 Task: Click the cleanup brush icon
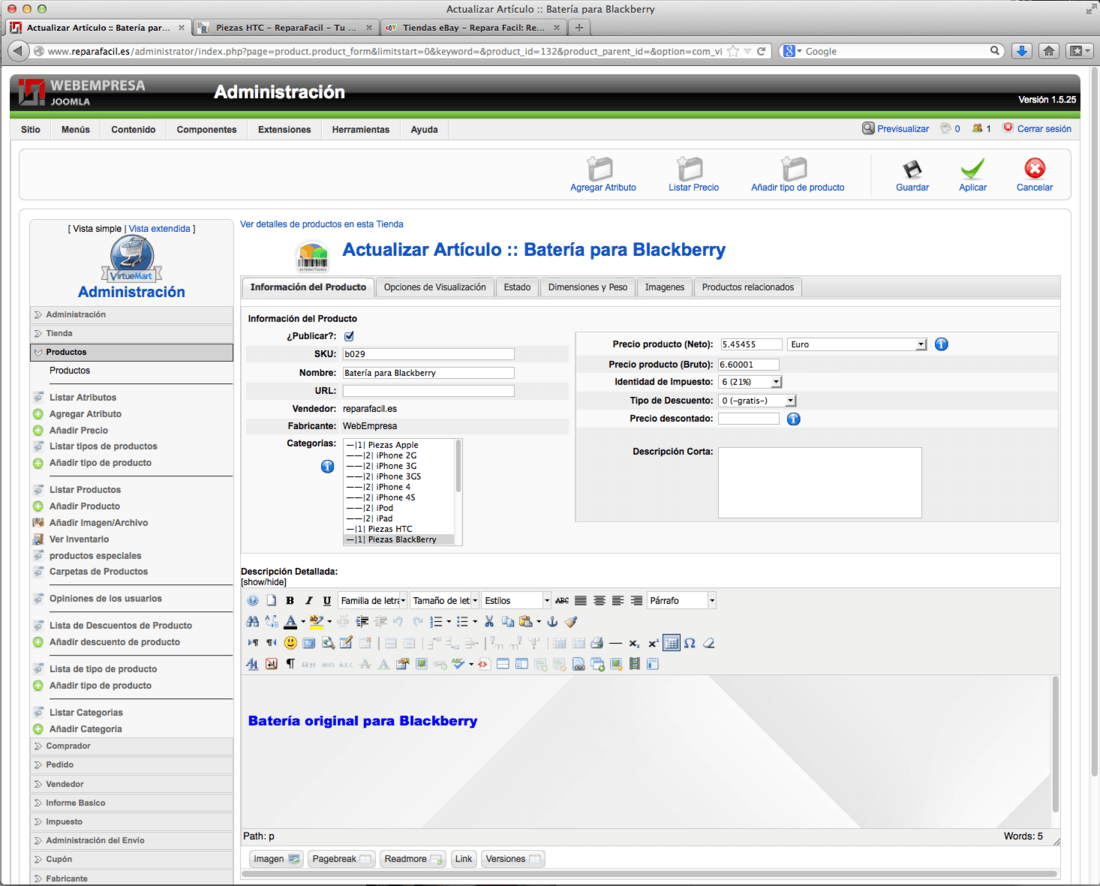(571, 622)
